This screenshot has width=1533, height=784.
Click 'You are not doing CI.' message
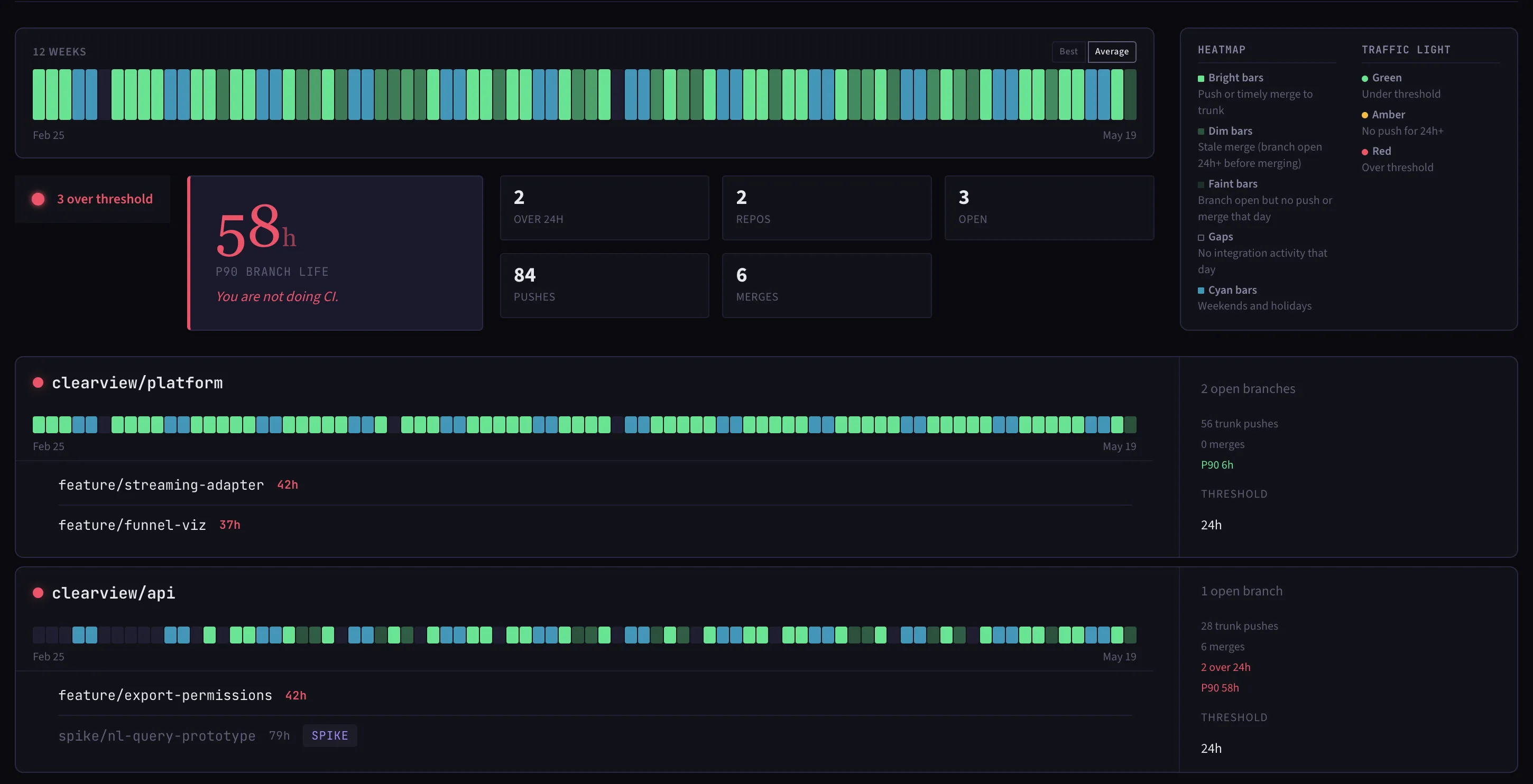(x=278, y=296)
